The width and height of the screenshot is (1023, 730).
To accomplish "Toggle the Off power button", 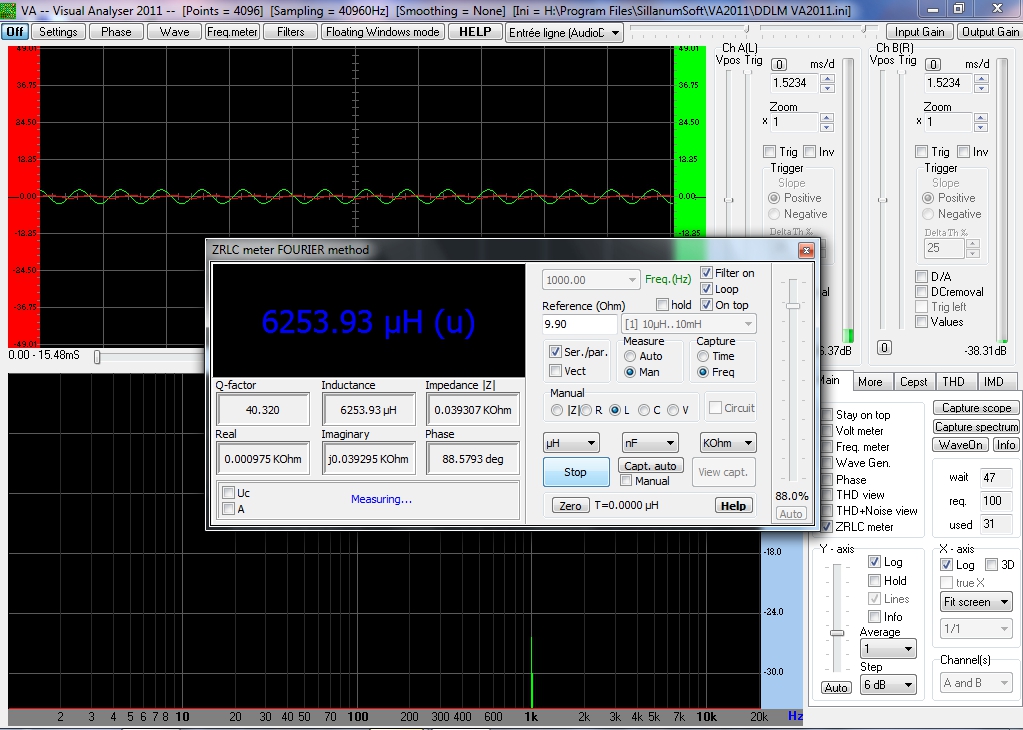I will point(14,32).
